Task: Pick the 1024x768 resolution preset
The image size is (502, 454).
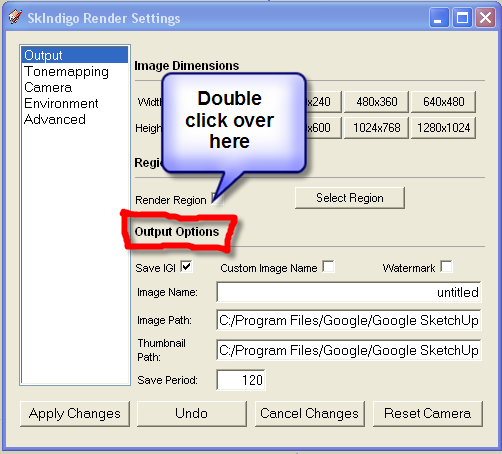Action: pos(376,128)
